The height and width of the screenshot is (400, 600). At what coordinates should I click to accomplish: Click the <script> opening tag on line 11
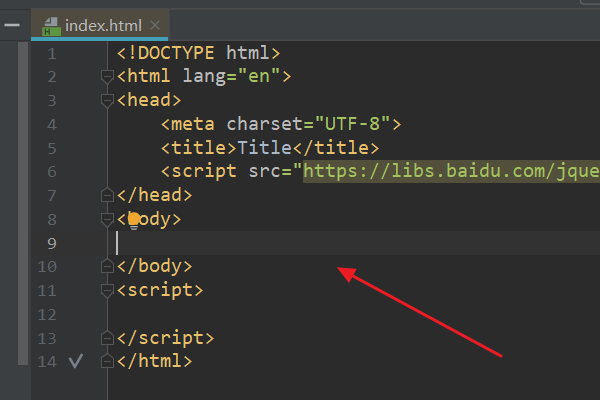(160, 290)
